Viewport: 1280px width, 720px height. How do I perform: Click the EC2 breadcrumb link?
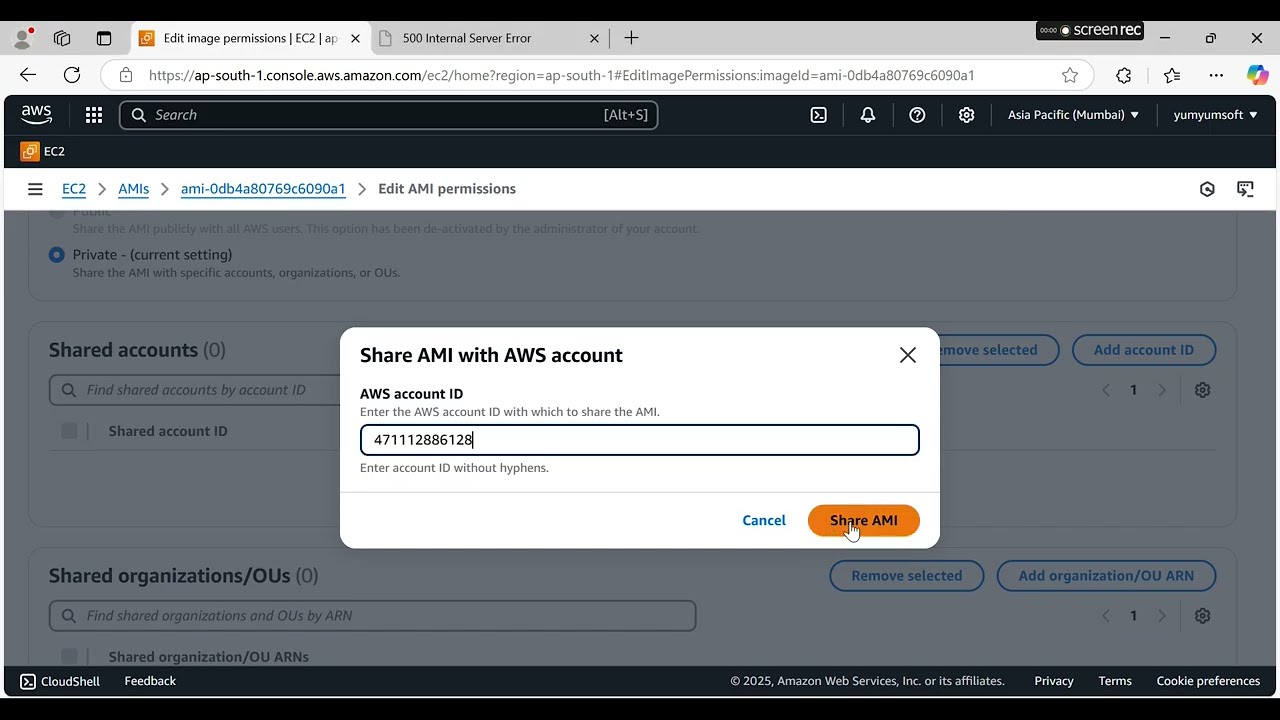point(74,189)
